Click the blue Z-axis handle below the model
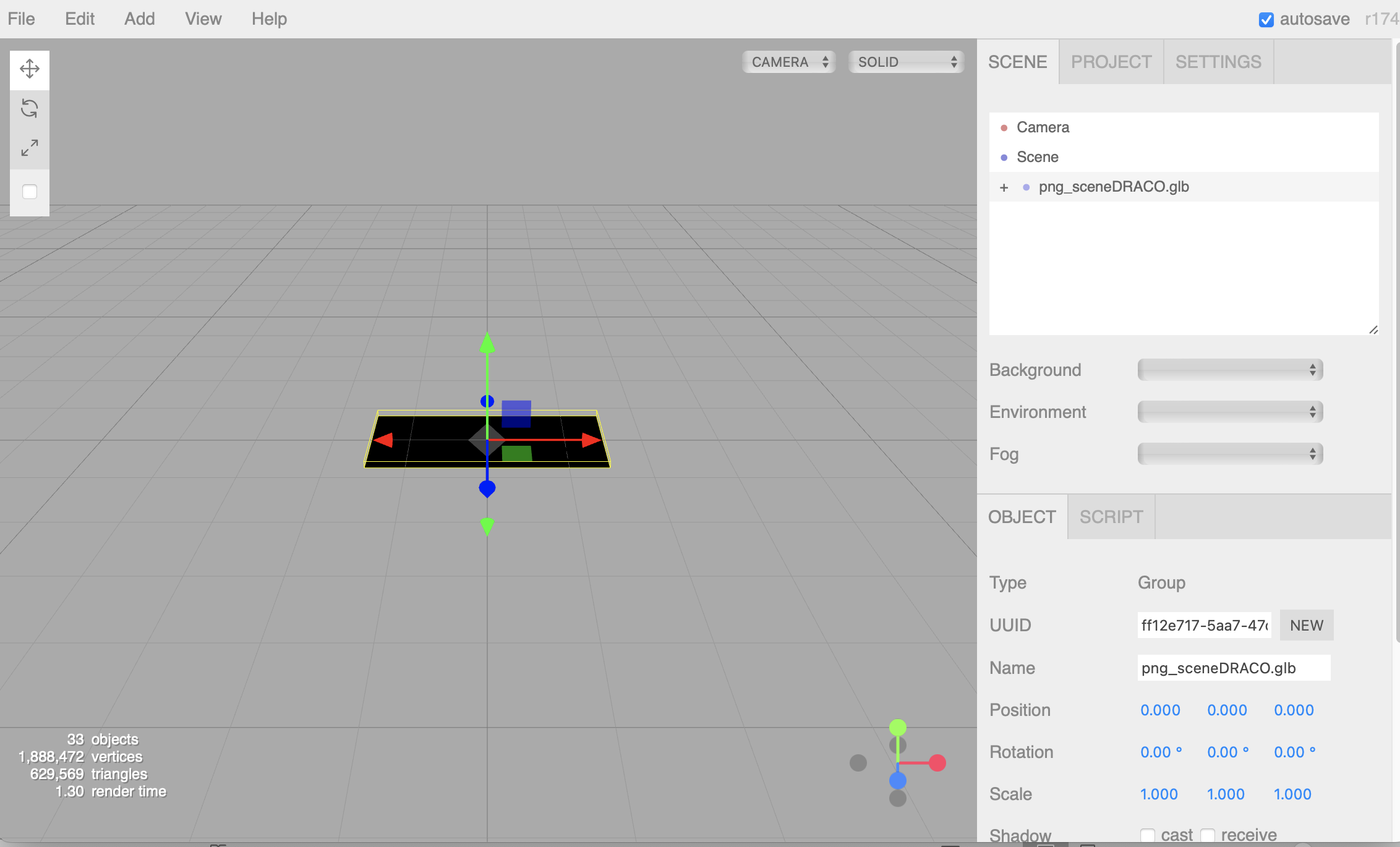1400x847 pixels. 487,489
